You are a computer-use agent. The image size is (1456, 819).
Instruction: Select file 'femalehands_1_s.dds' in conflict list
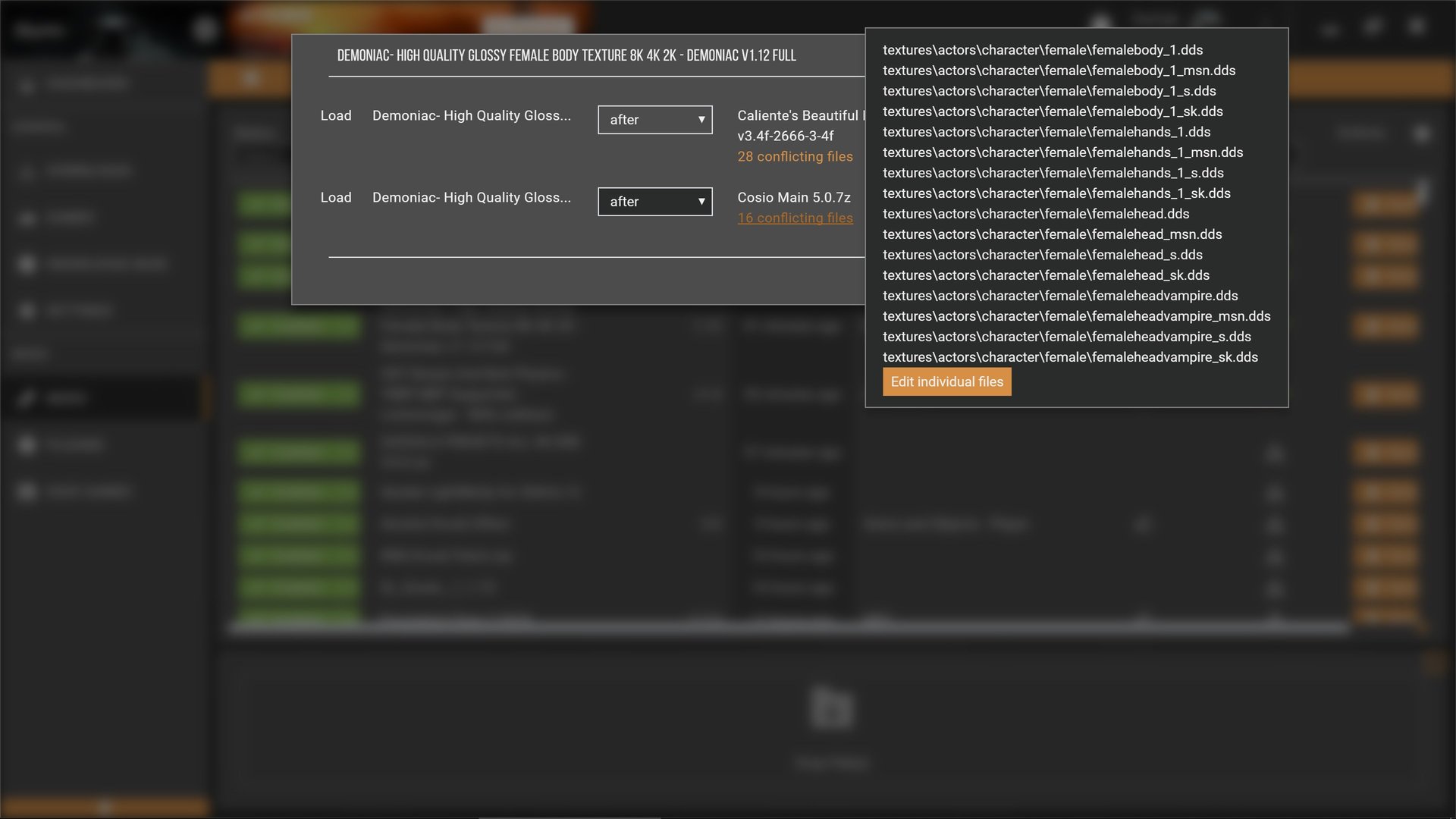click(x=1053, y=173)
